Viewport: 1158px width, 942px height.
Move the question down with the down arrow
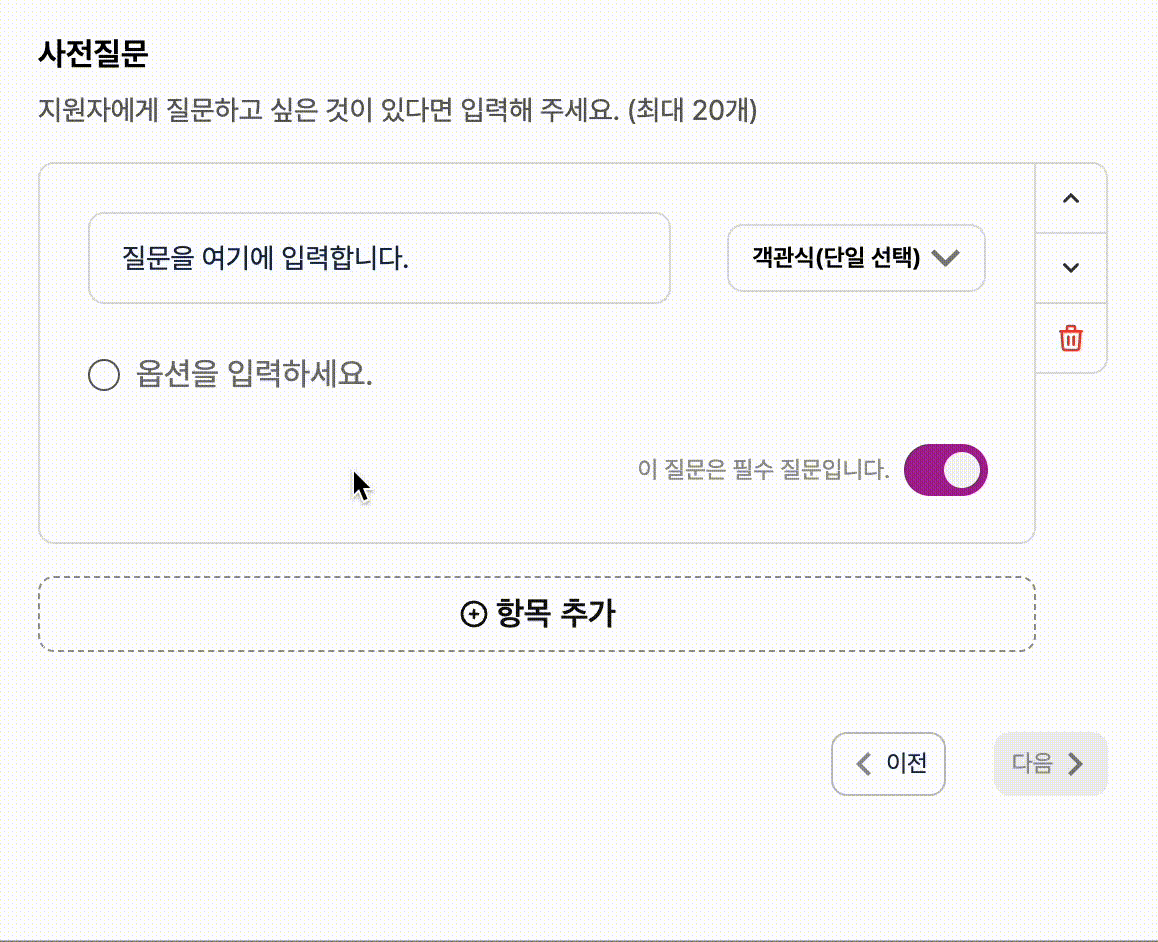1070,268
